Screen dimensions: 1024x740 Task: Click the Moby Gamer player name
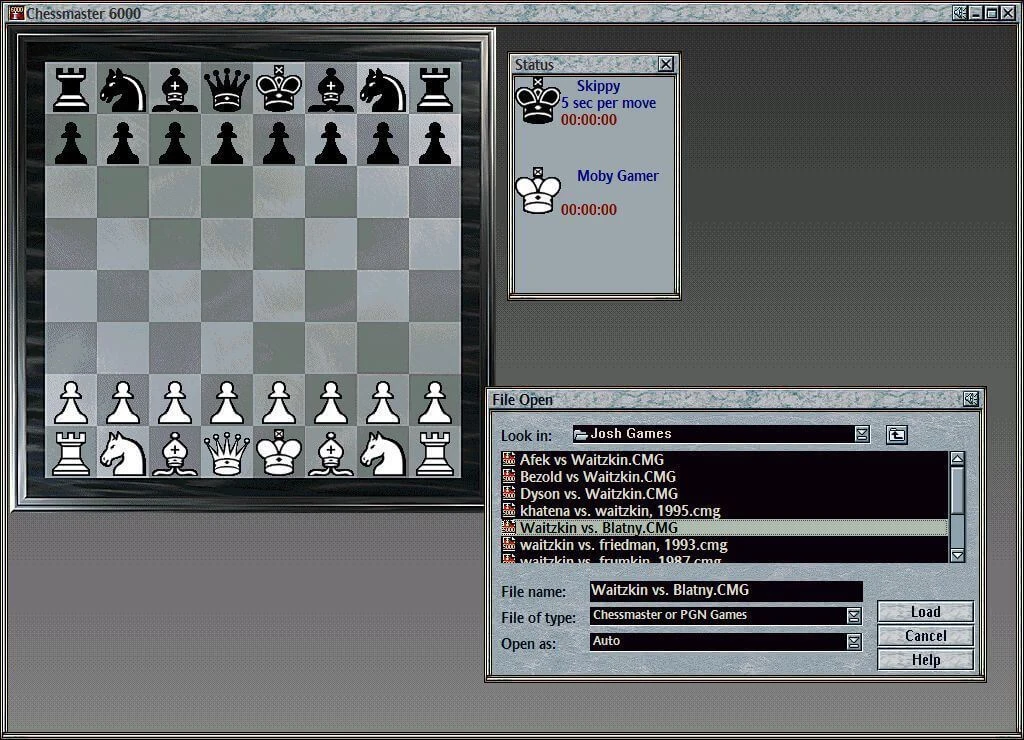point(617,176)
